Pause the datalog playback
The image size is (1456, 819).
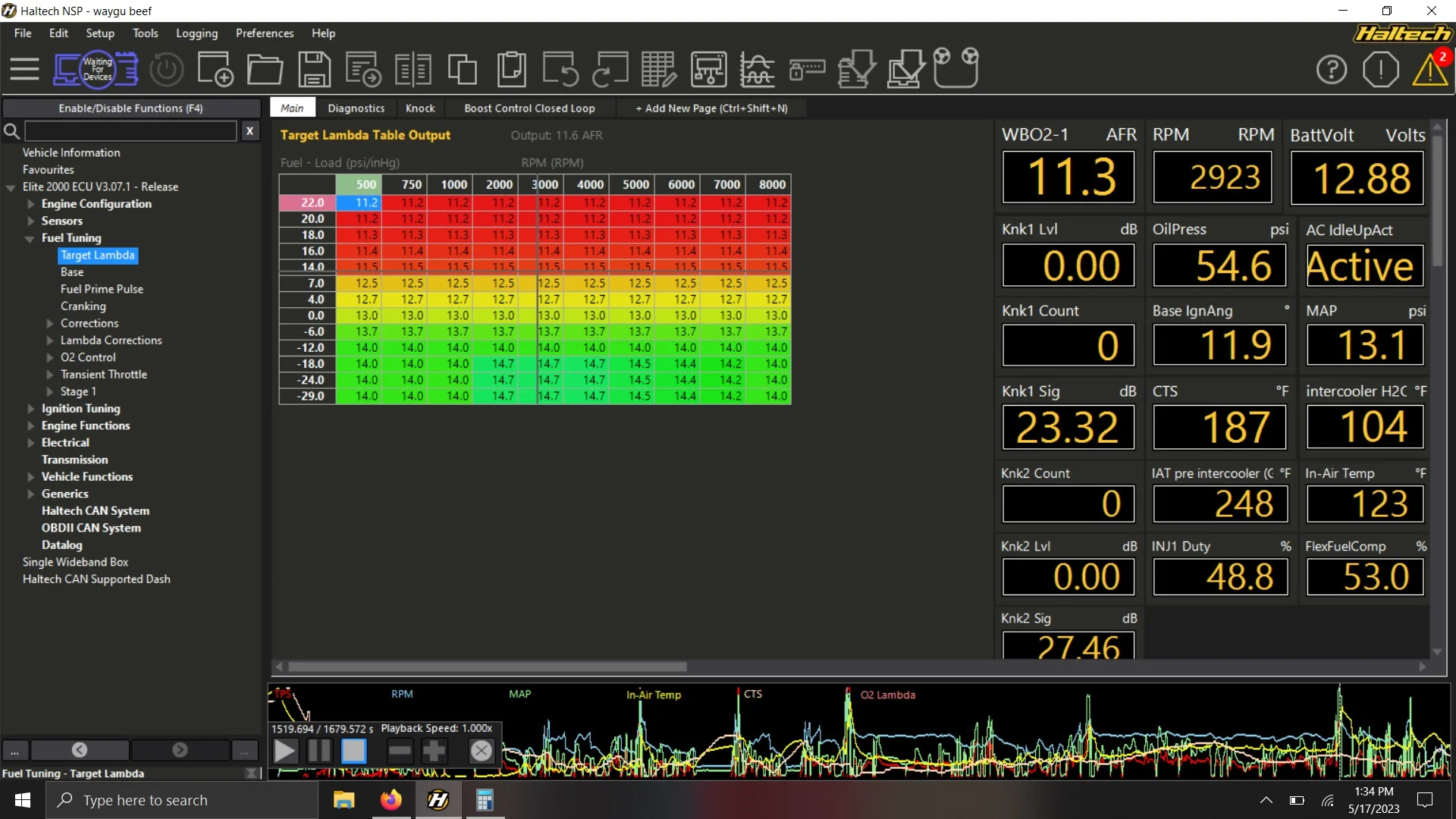click(x=319, y=751)
